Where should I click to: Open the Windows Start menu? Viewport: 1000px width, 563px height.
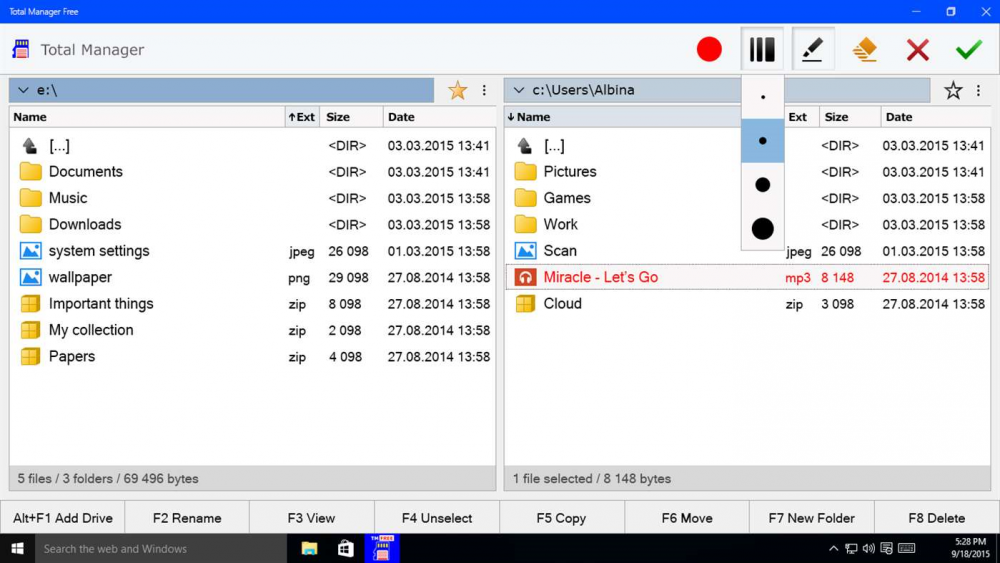point(17,548)
